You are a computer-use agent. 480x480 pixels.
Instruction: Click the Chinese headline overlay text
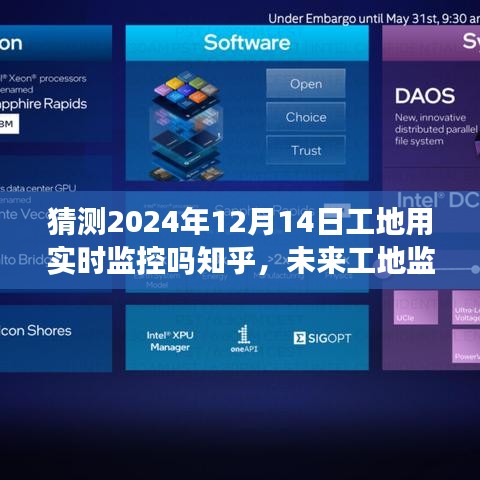pyautogui.click(x=241, y=241)
